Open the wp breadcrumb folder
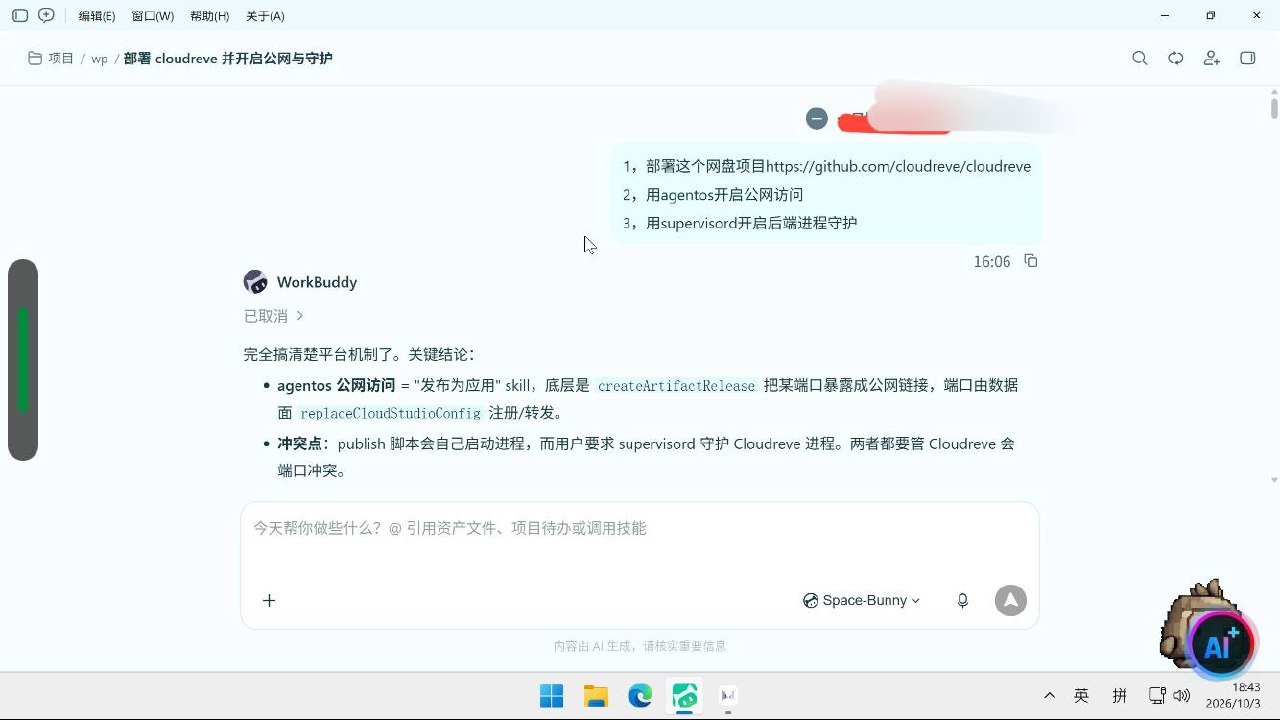The image size is (1280, 720). point(99,59)
